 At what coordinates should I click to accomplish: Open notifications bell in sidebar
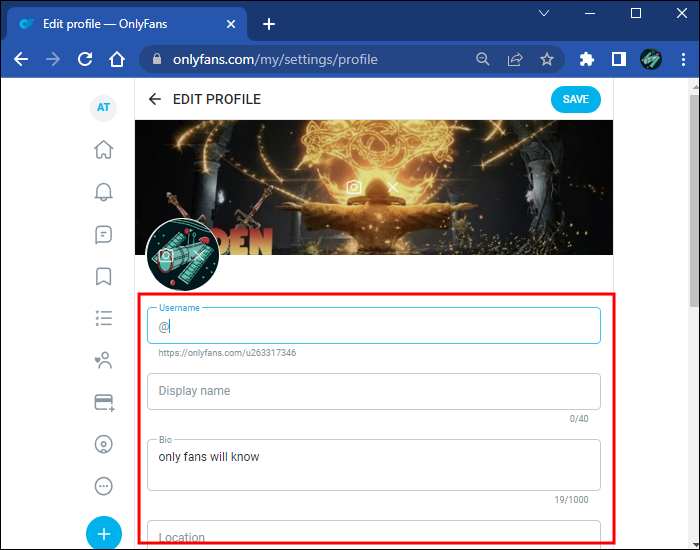(x=104, y=192)
